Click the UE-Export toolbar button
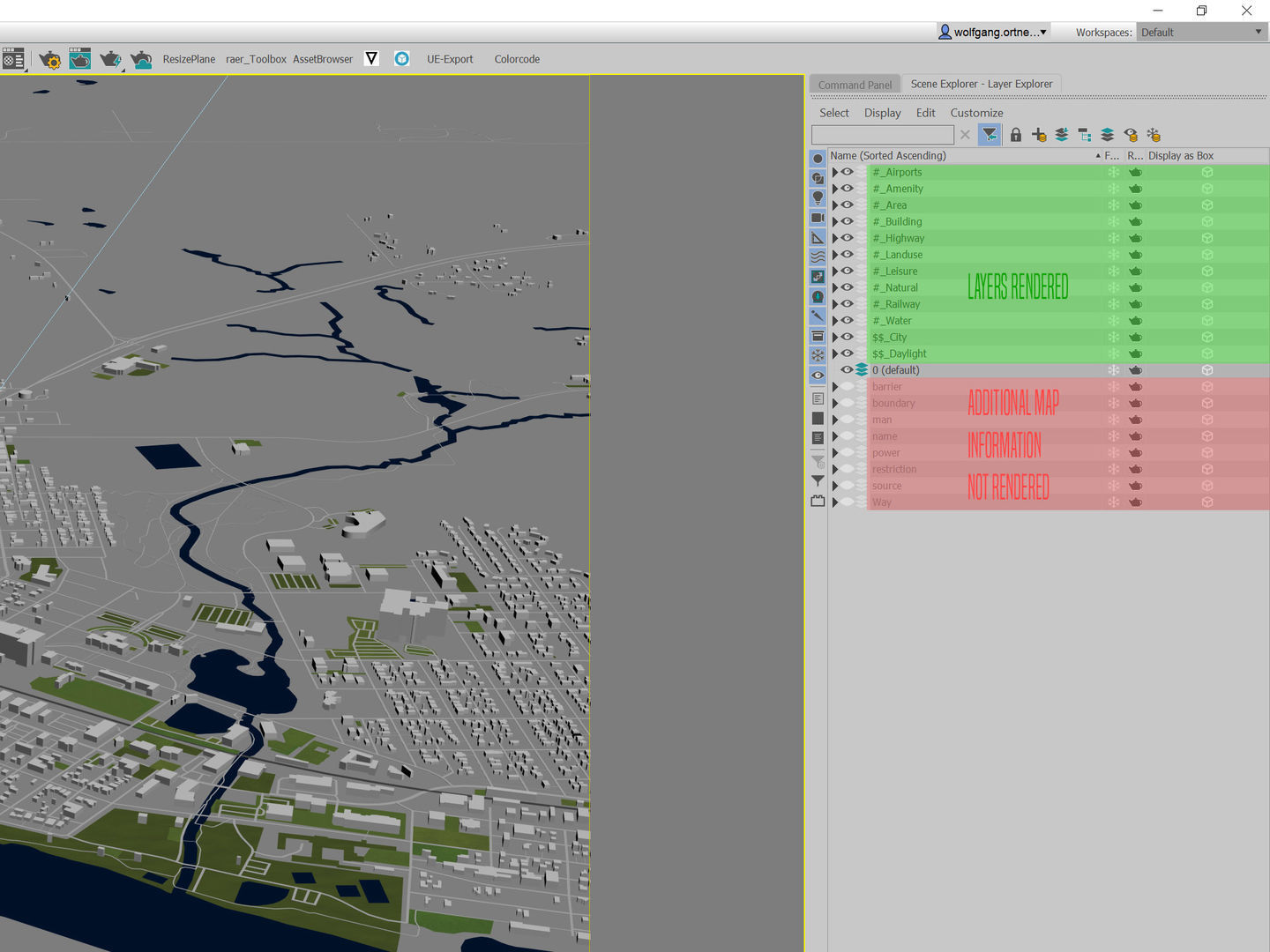Viewport: 1270px width, 952px height. pos(450,59)
